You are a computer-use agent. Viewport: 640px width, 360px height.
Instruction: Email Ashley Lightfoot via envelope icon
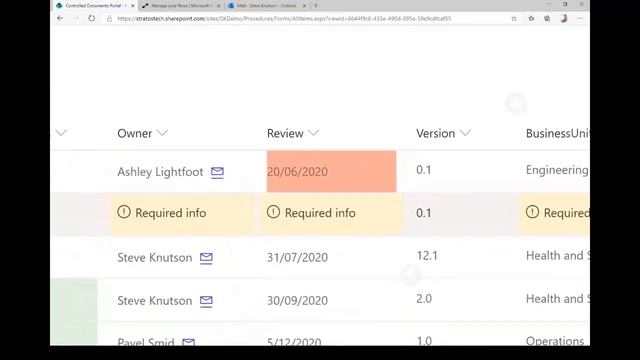pyautogui.click(x=217, y=172)
